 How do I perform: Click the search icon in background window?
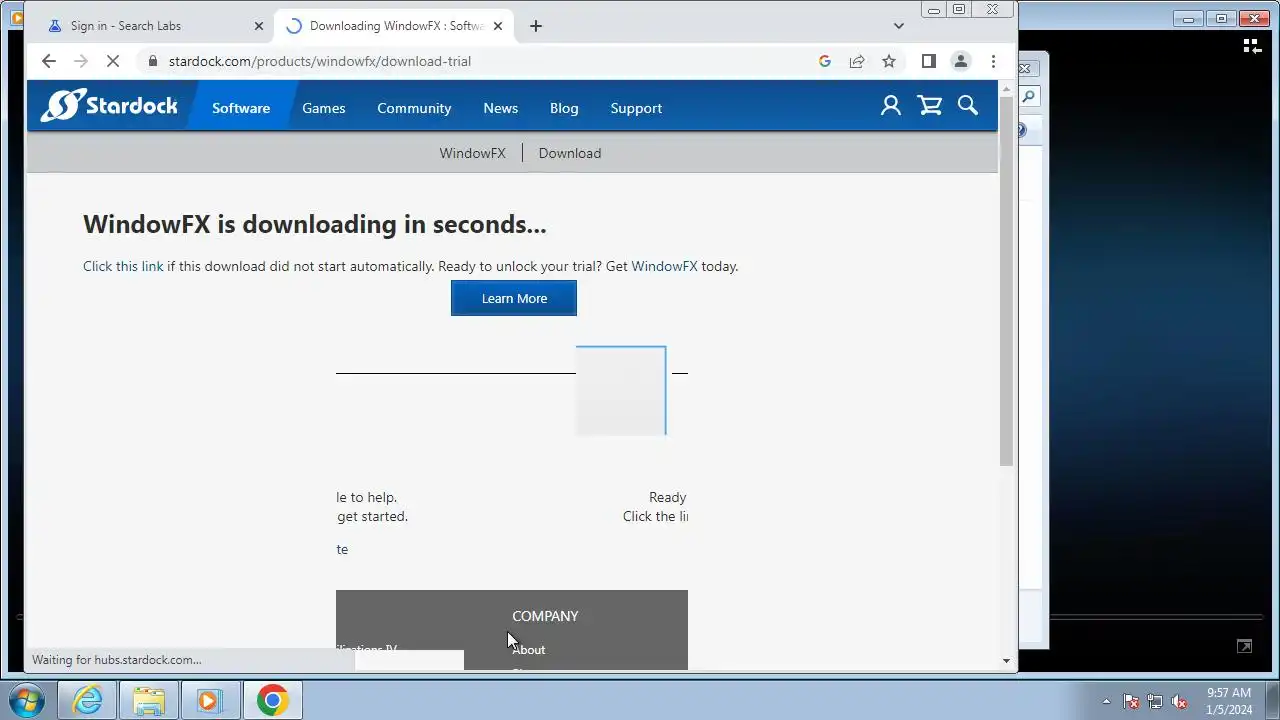(x=1028, y=97)
